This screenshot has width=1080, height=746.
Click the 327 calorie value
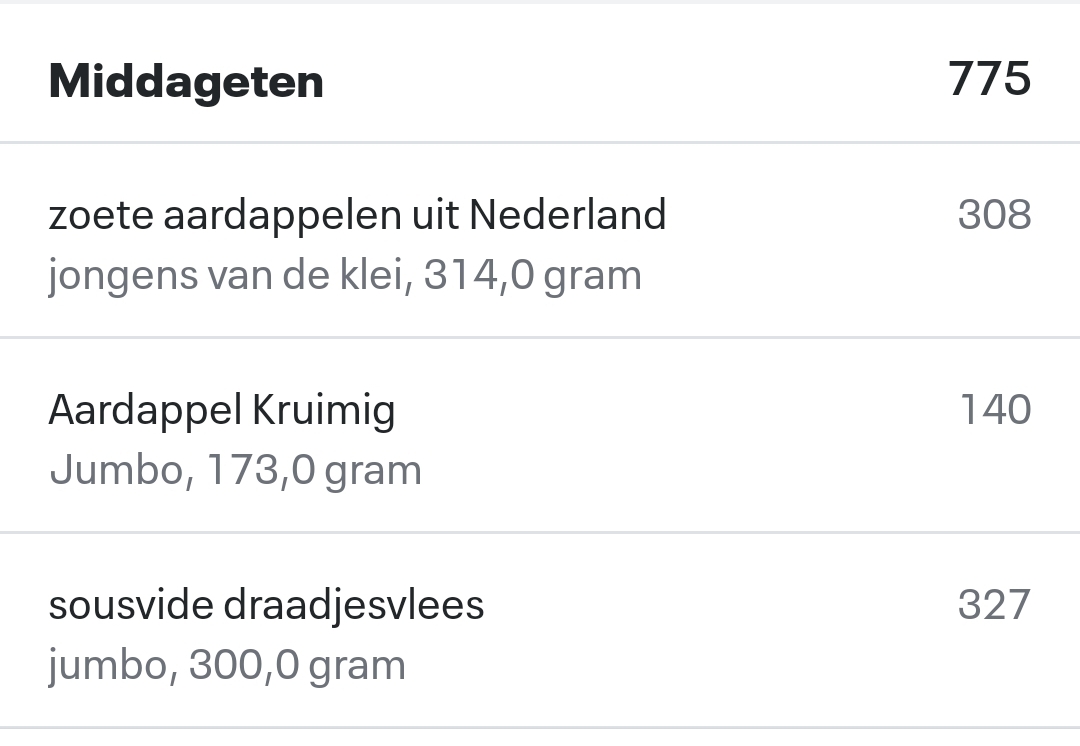pos(996,603)
